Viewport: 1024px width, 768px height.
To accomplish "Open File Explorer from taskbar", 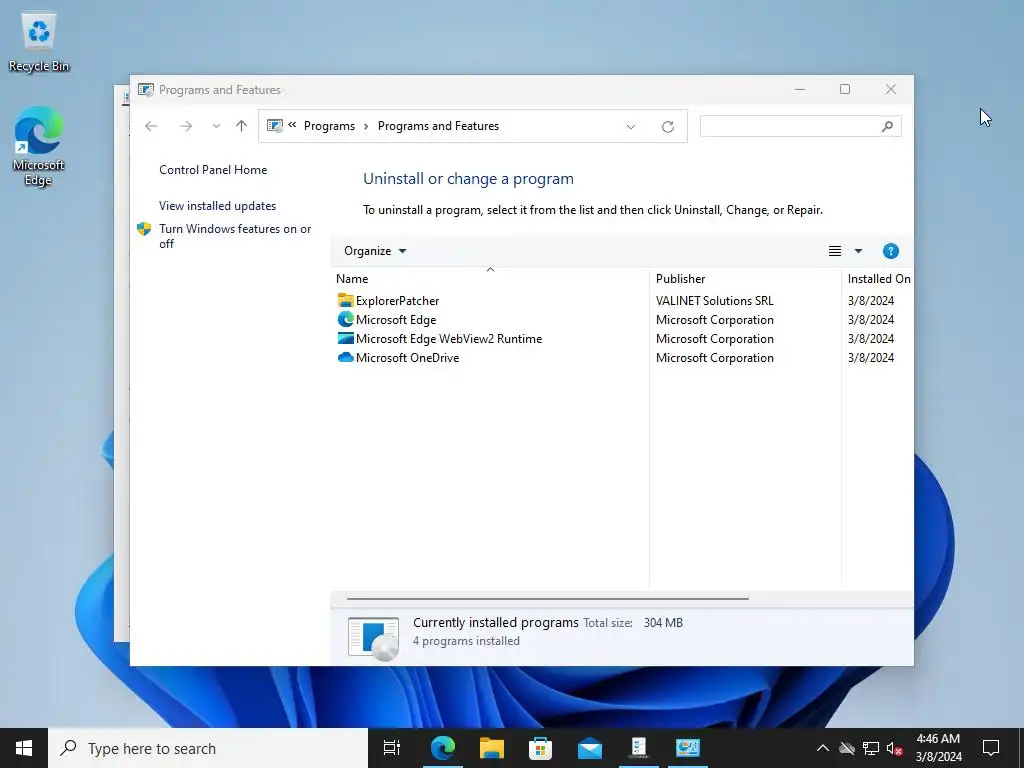I will click(x=491, y=748).
